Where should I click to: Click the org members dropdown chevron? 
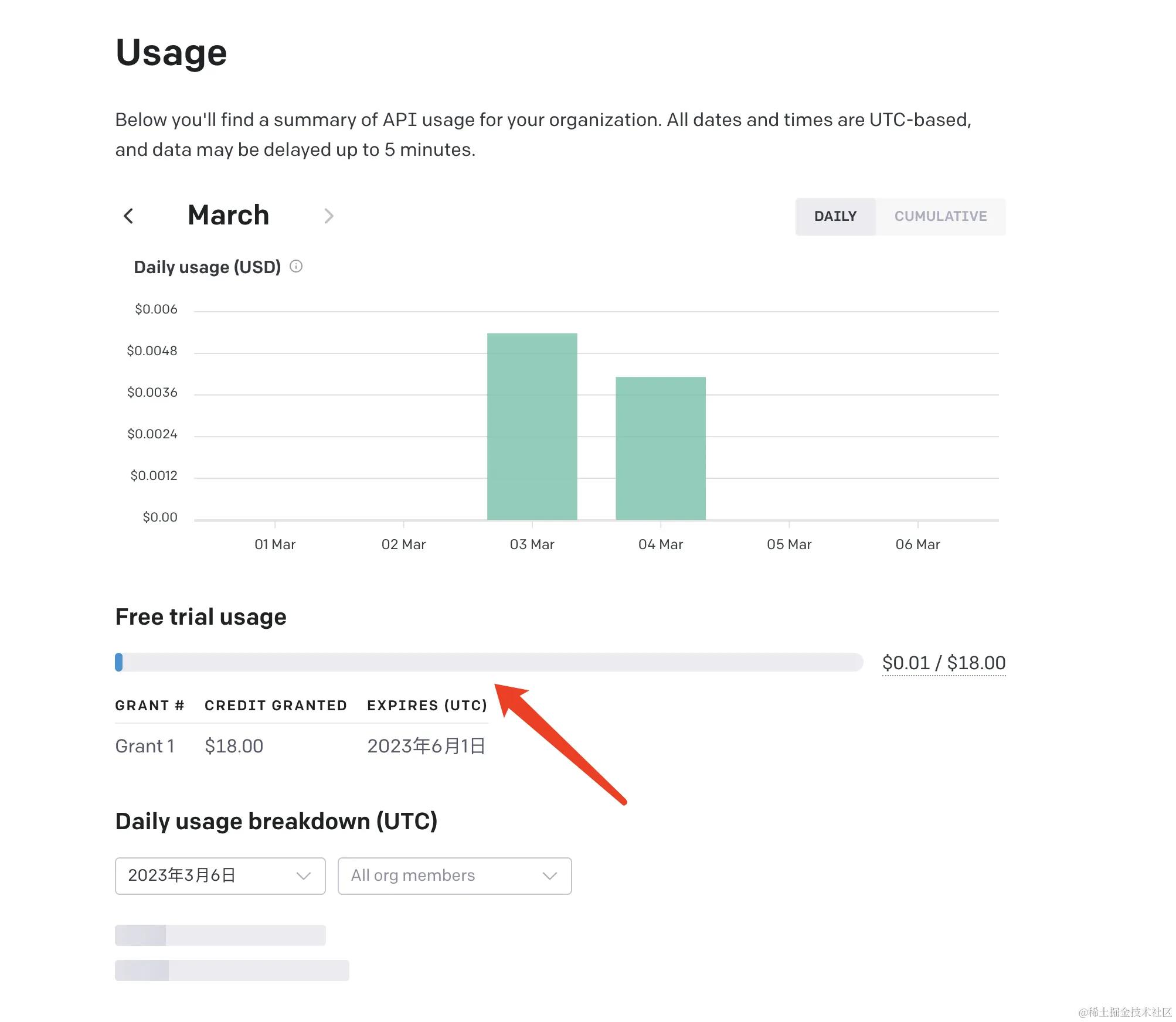549,875
